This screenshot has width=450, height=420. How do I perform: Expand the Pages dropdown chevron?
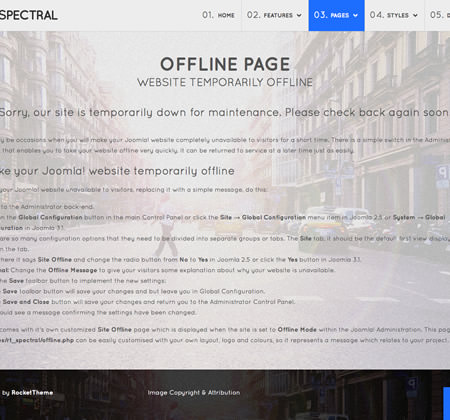[355, 15]
